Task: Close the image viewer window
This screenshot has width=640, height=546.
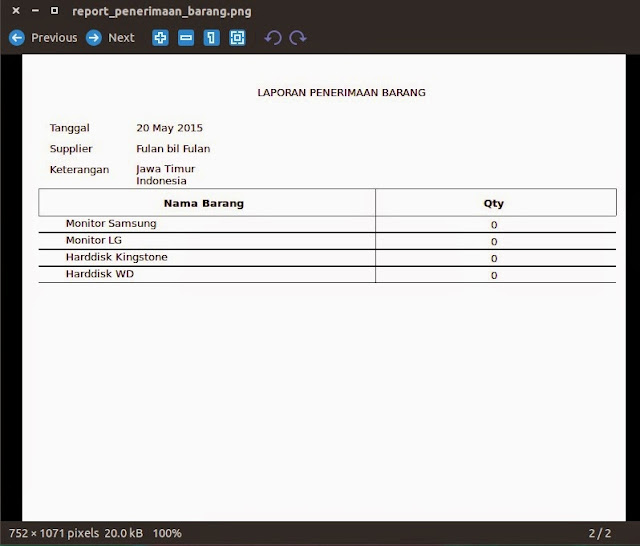Action: [x=16, y=11]
